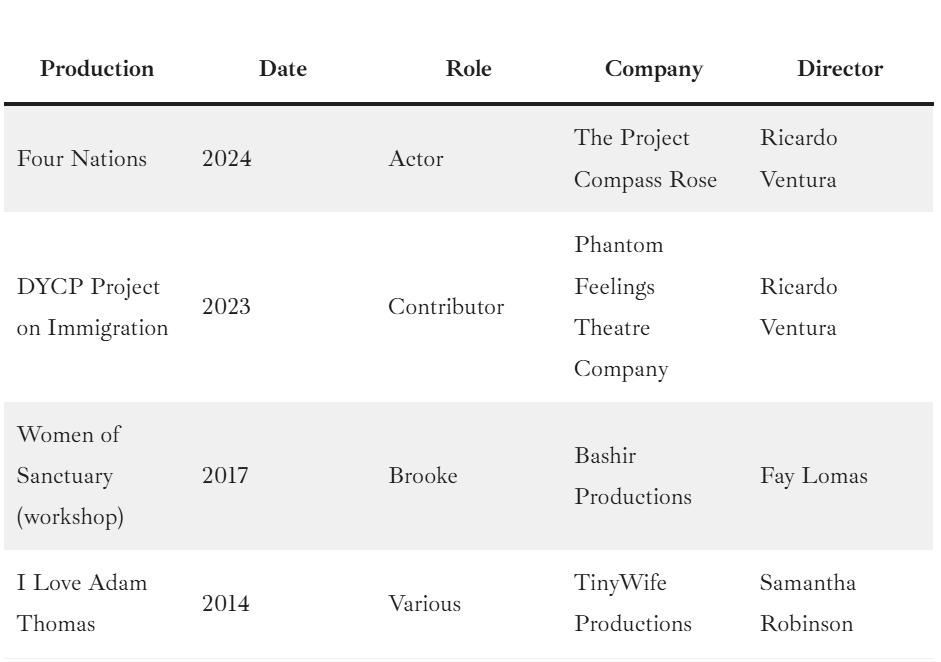Select The Project Compass Rose company
Viewport: 941px width, 662px height.
pos(646,159)
